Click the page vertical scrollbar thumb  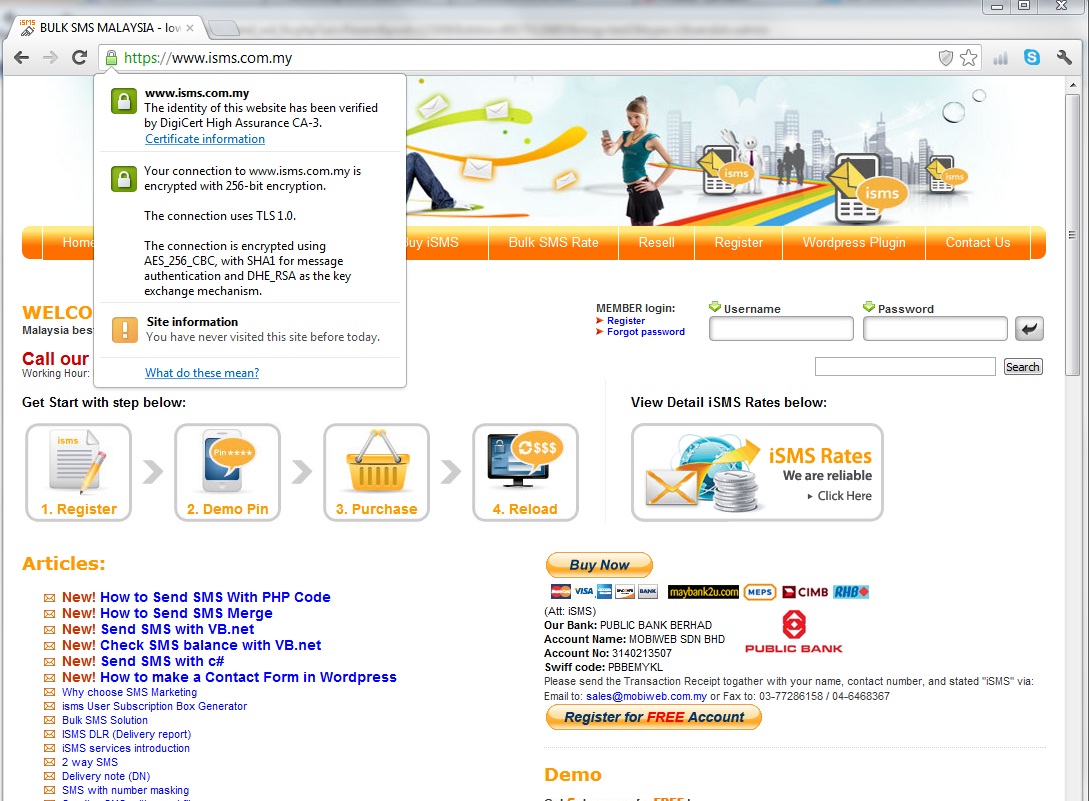pyautogui.click(x=1072, y=234)
